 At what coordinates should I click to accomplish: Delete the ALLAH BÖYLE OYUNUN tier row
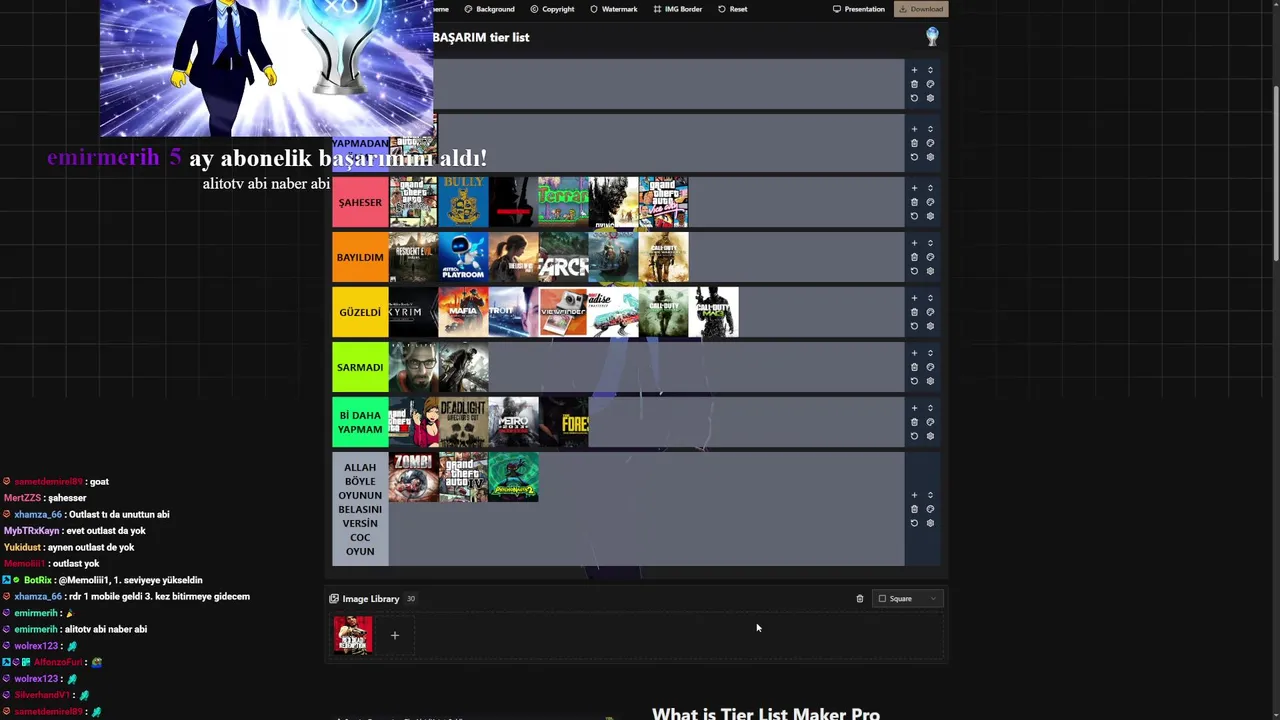point(914,509)
